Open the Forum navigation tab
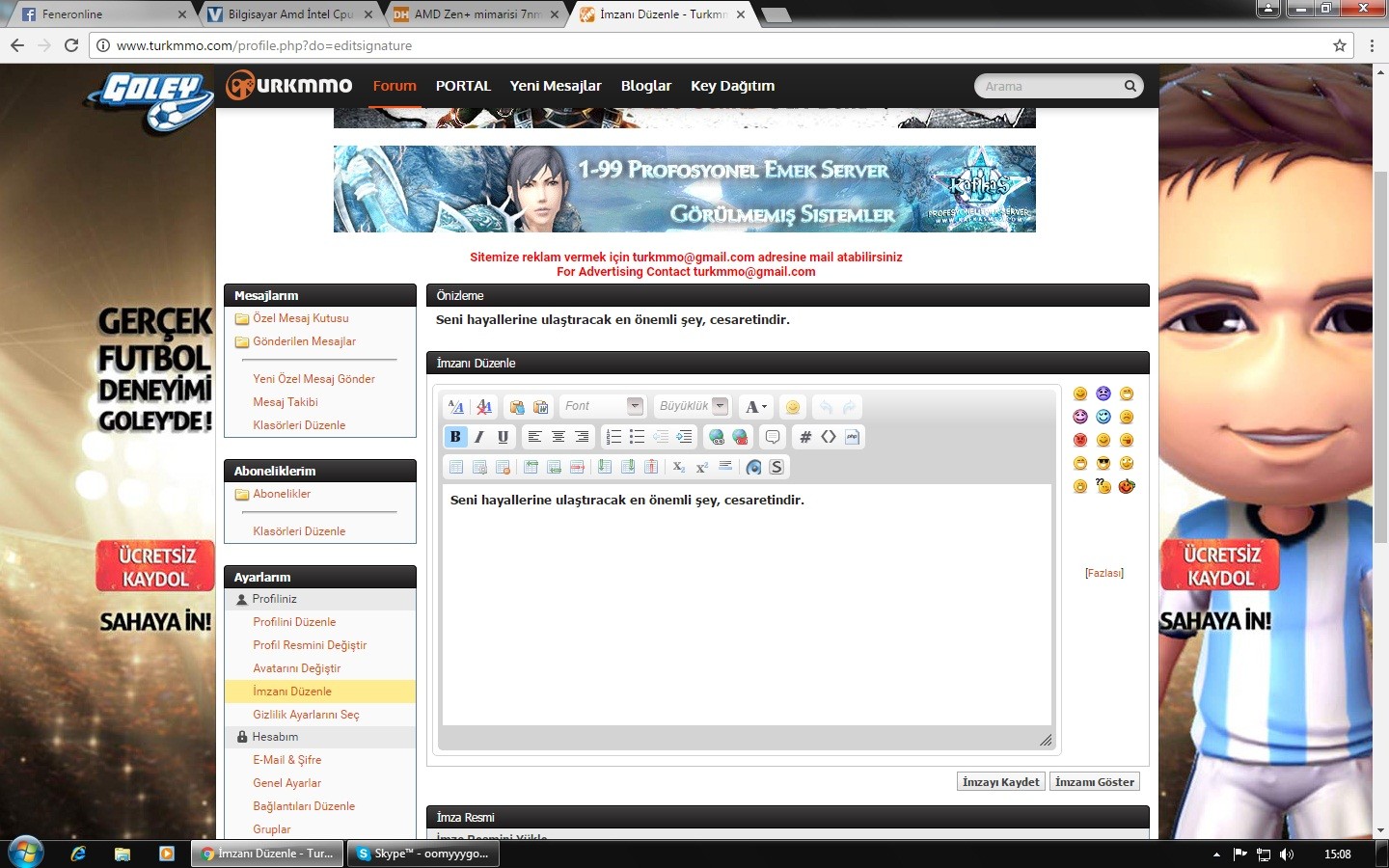 point(395,86)
